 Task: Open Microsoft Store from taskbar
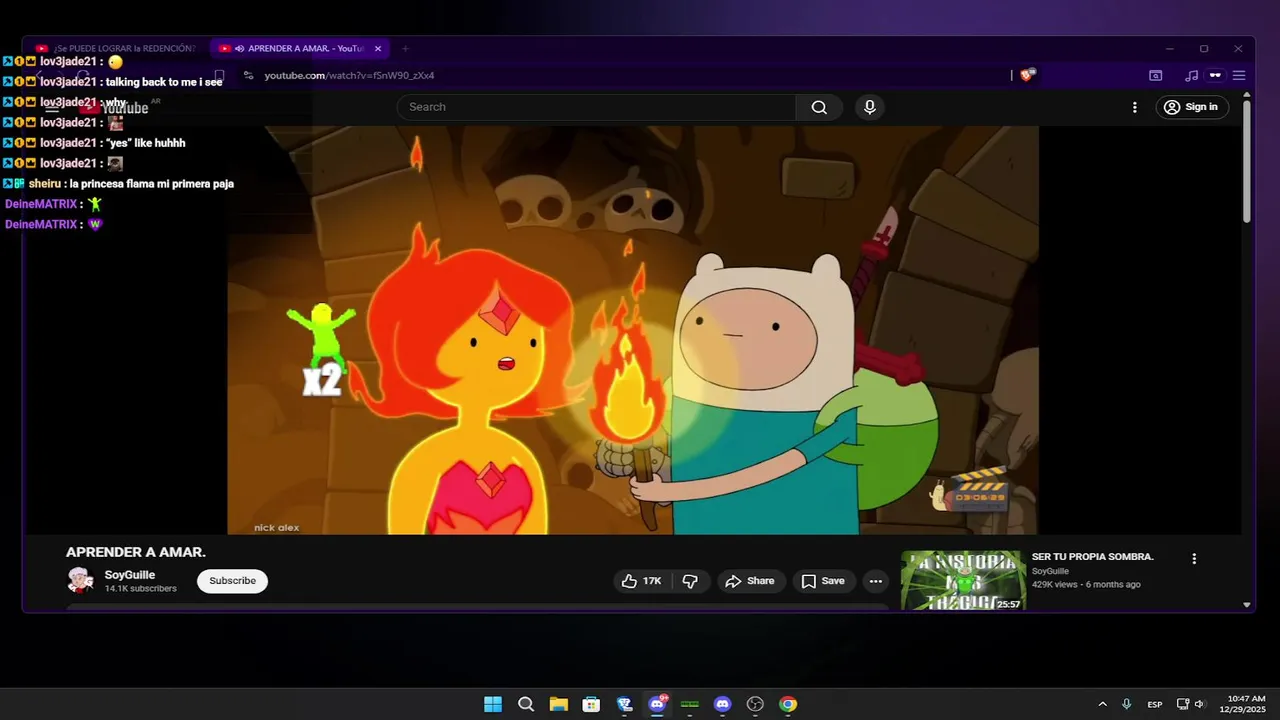(x=591, y=704)
